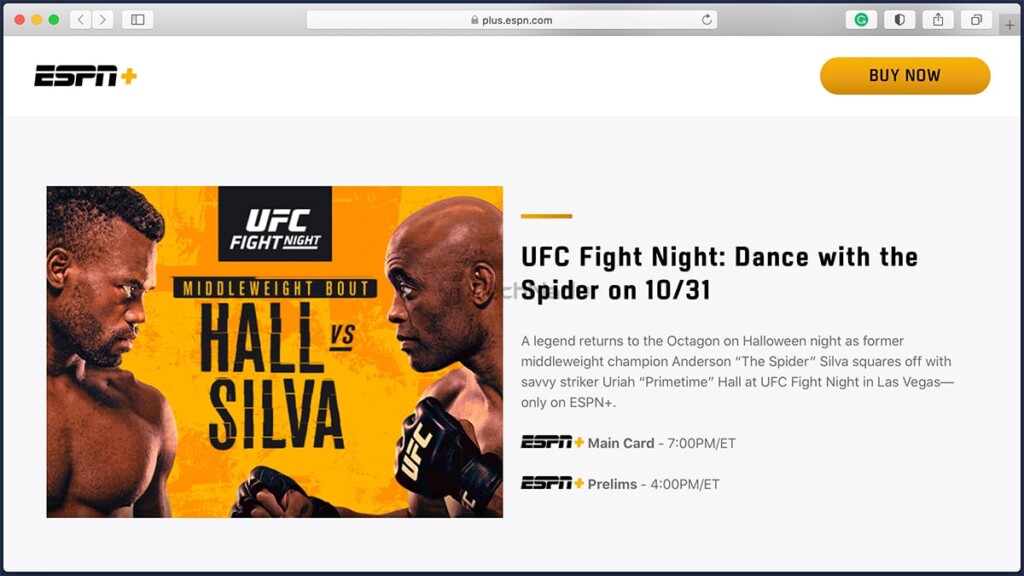The height and width of the screenshot is (576, 1024).
Task: Click the ESPN+ logo in header
Action: click(x=86, y=76)
